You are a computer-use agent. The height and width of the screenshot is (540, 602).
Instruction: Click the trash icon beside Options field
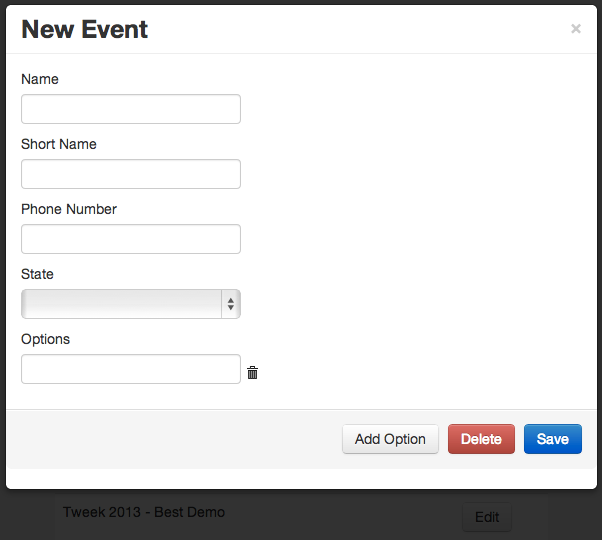tap(252, 373)
